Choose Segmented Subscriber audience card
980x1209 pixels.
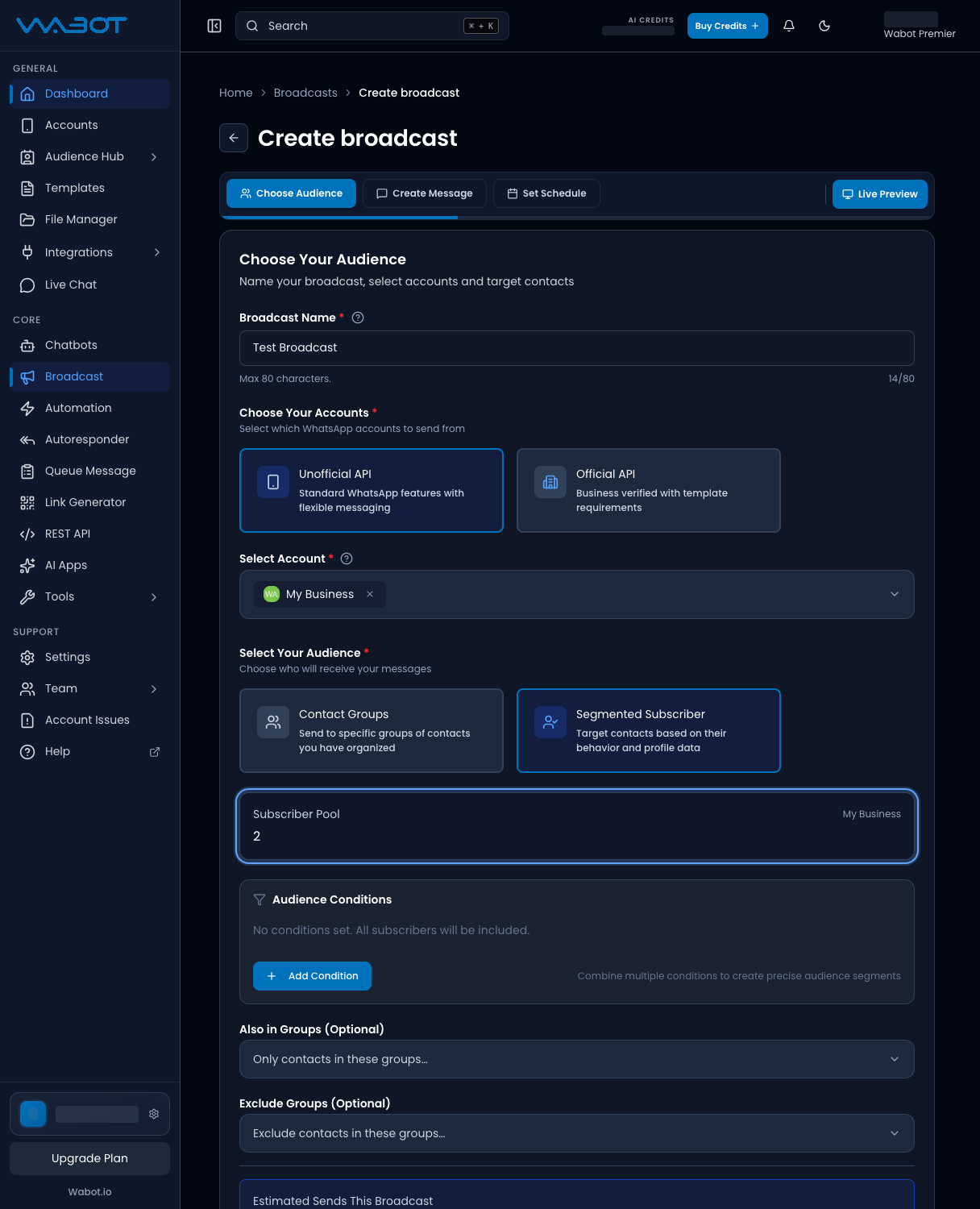coord(649,730)
